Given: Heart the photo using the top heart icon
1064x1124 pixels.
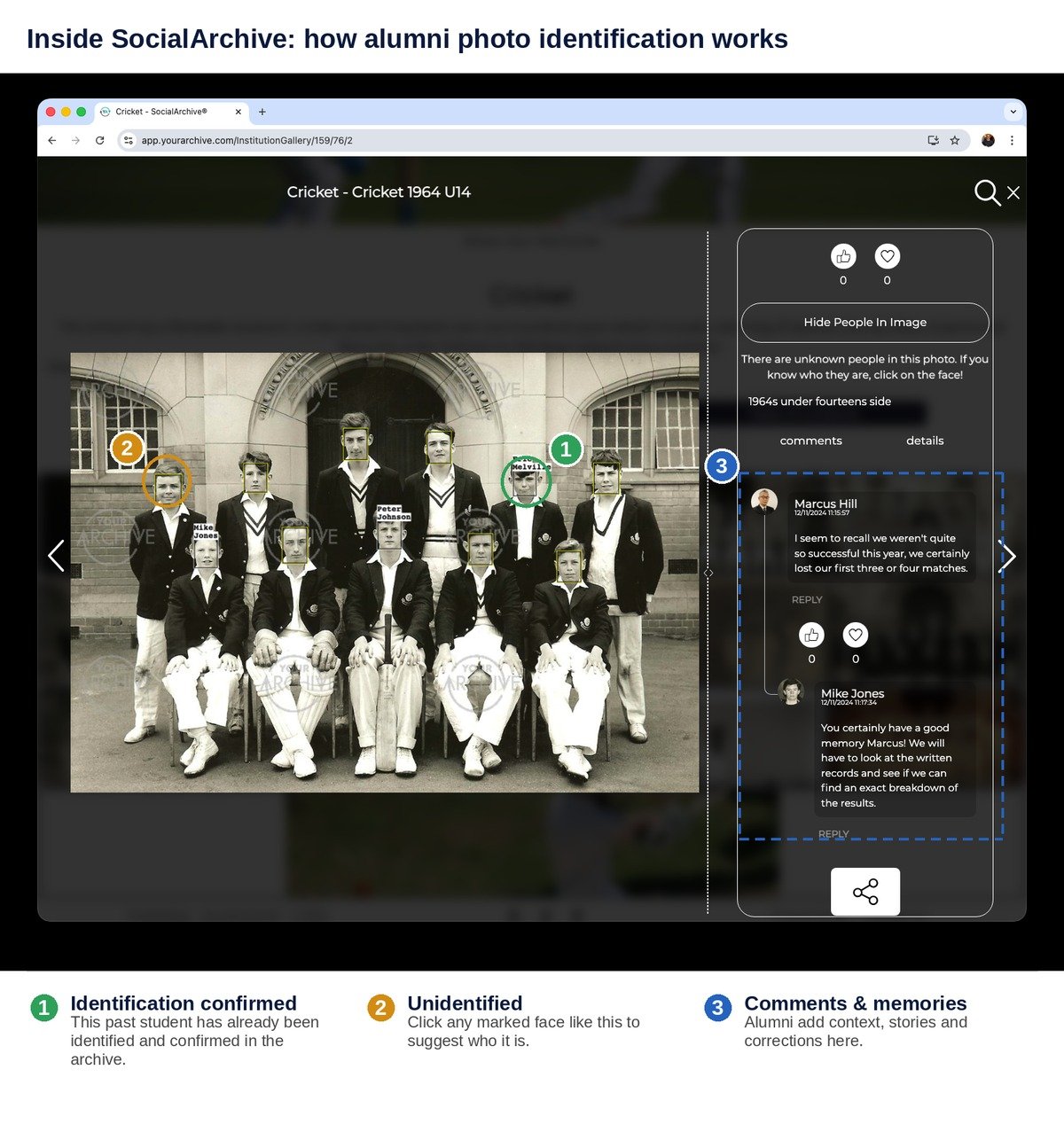Looking at the screenshot, I should pos(888,256).
